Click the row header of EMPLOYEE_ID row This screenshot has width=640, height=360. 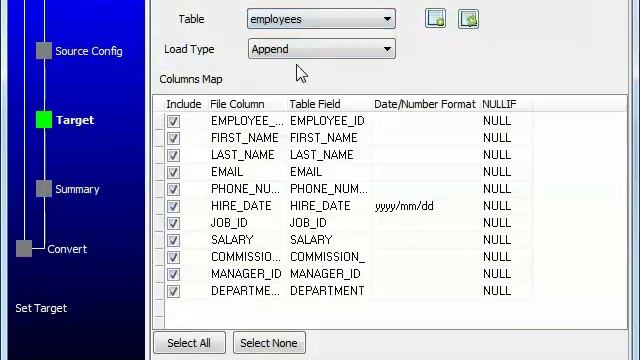[159, 121]
